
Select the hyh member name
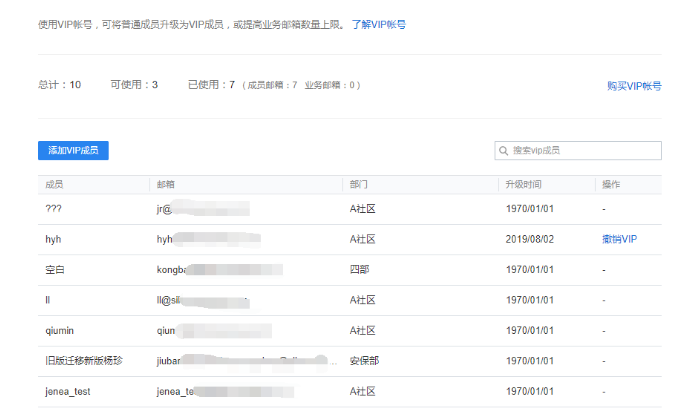click(54, 240)
